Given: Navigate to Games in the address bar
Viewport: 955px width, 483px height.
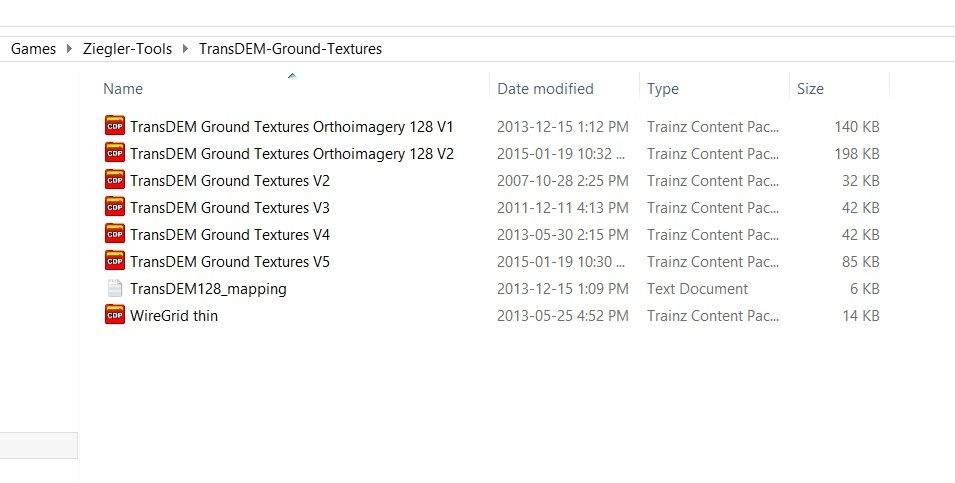Looking at the screenshot, I should pos(33,48).
